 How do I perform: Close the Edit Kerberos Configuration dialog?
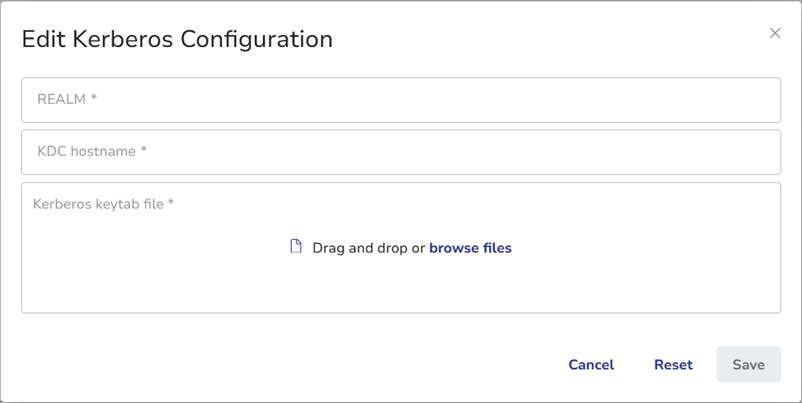[x=775, y=33]
